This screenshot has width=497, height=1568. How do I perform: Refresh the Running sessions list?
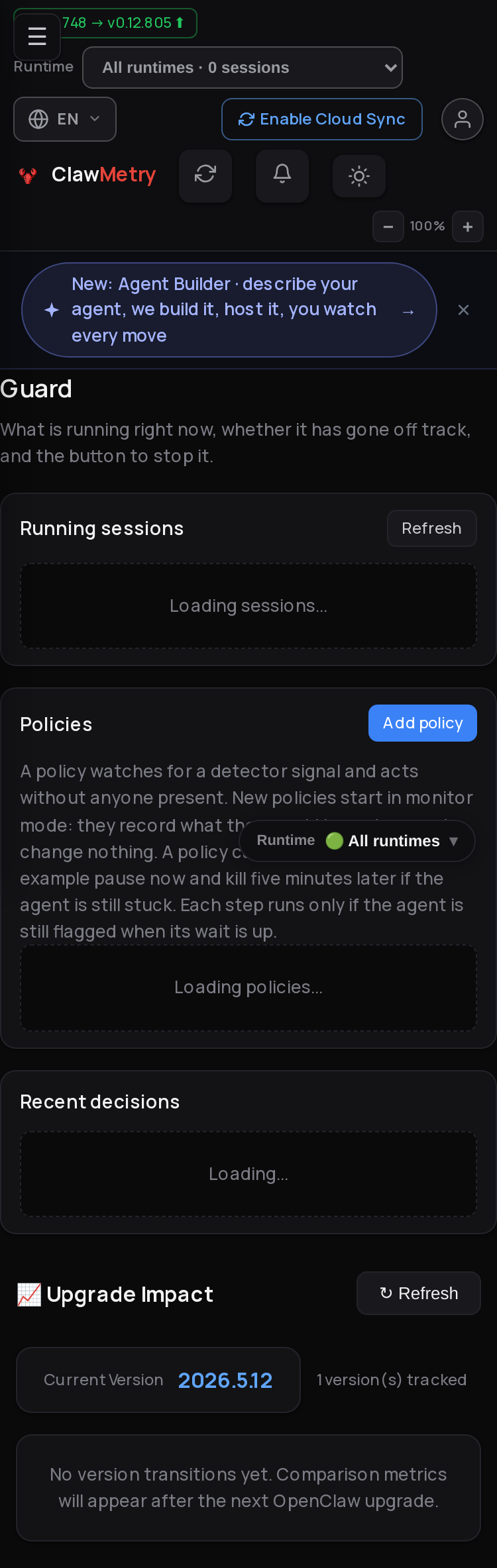(432, 528)
